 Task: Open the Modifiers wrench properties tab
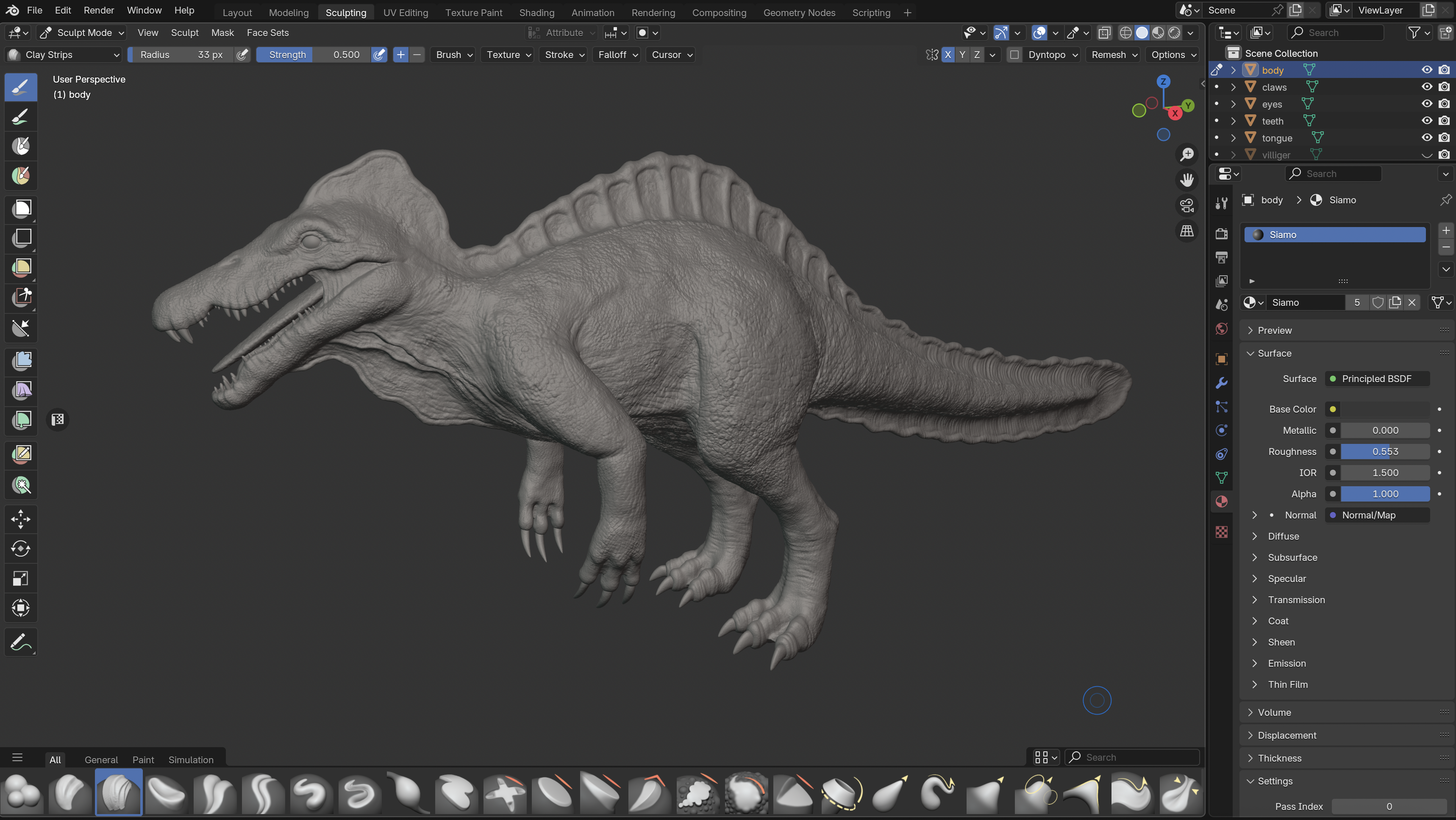pyautogui.click(x=1221, y=383)
